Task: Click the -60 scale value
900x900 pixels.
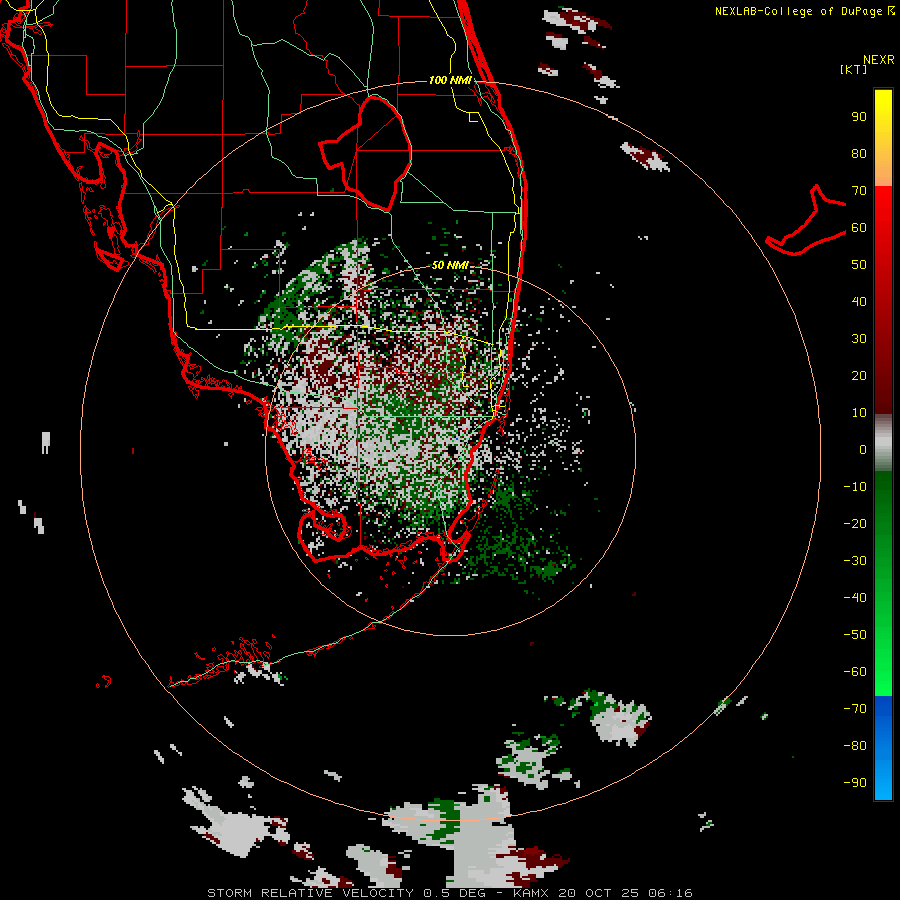Action: (855, 672)
